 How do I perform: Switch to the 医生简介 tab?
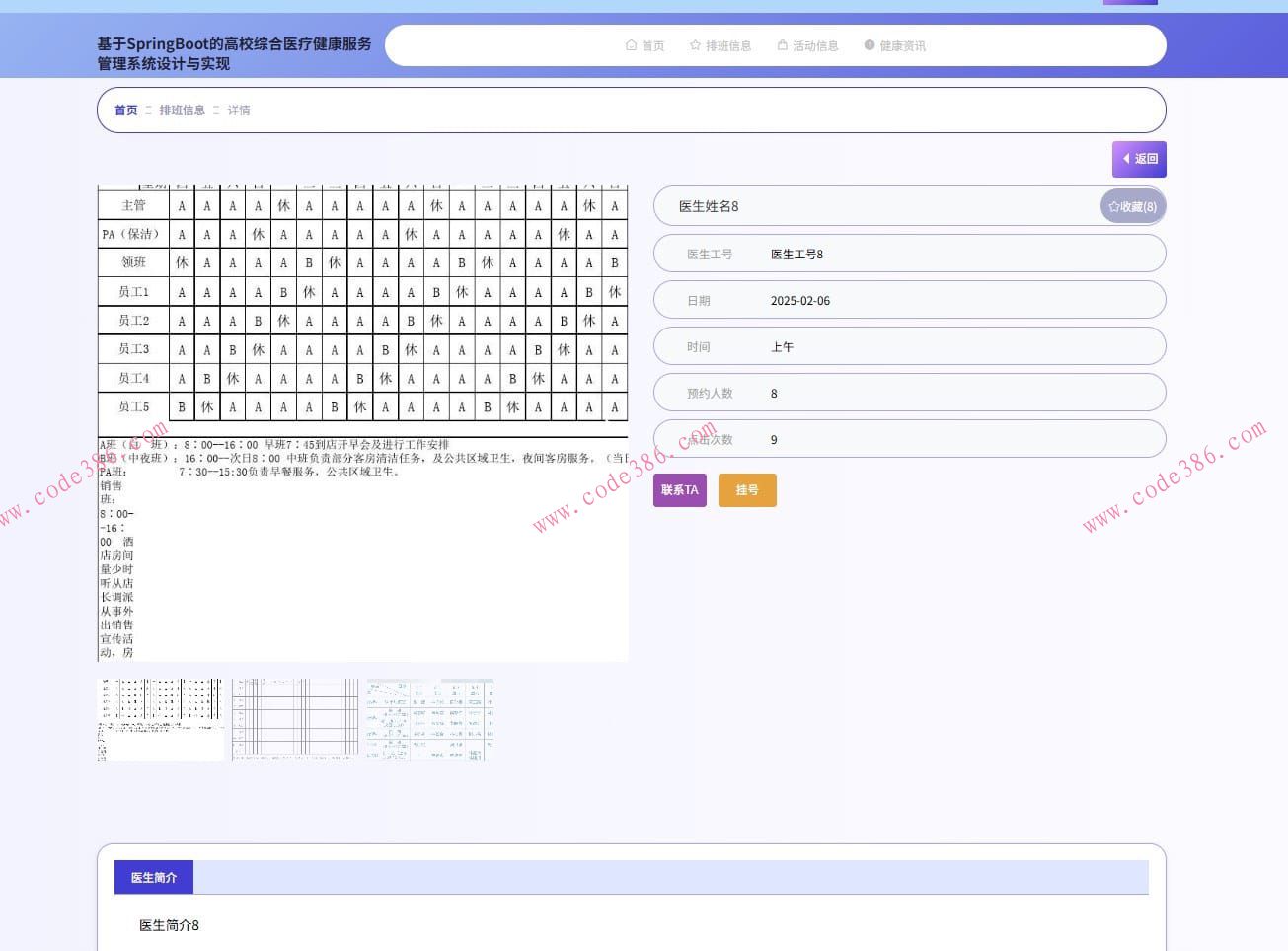pos(153,877)
